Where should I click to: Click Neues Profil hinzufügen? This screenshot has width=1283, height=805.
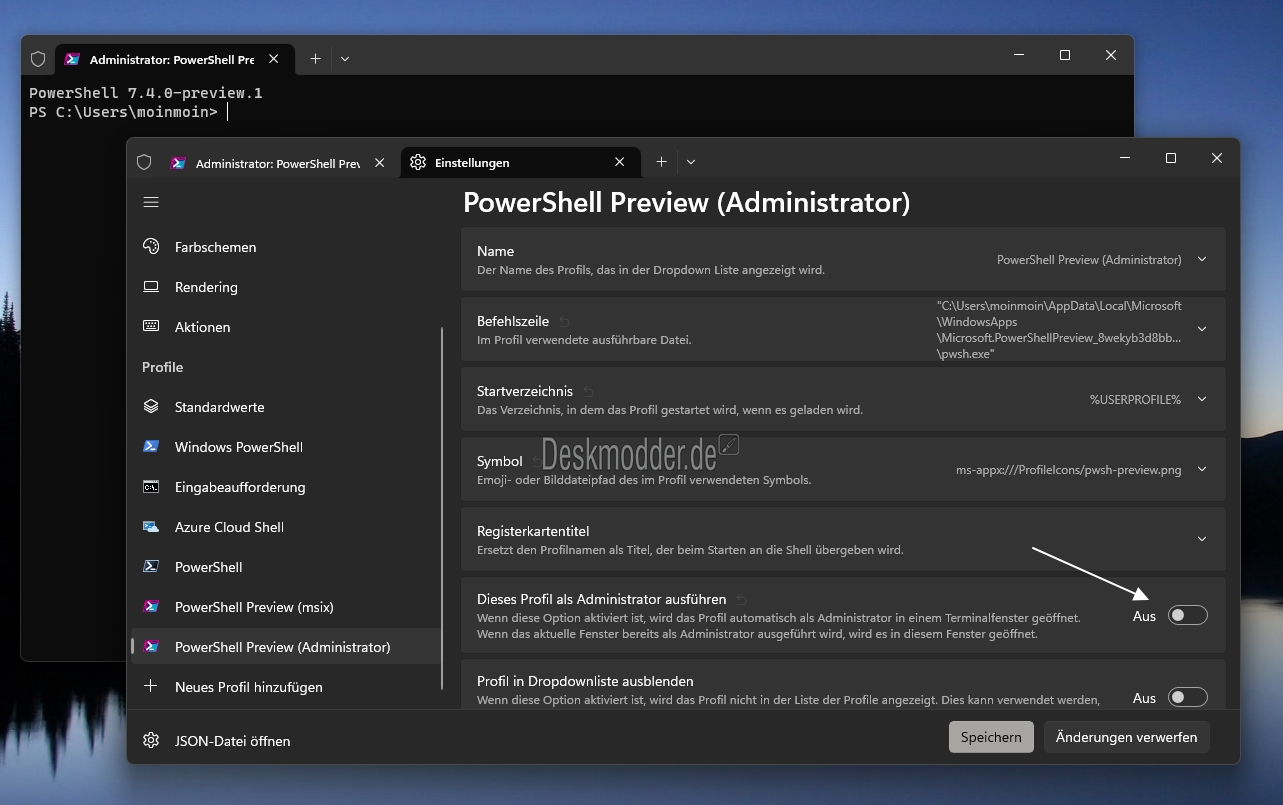pos(286,687)
